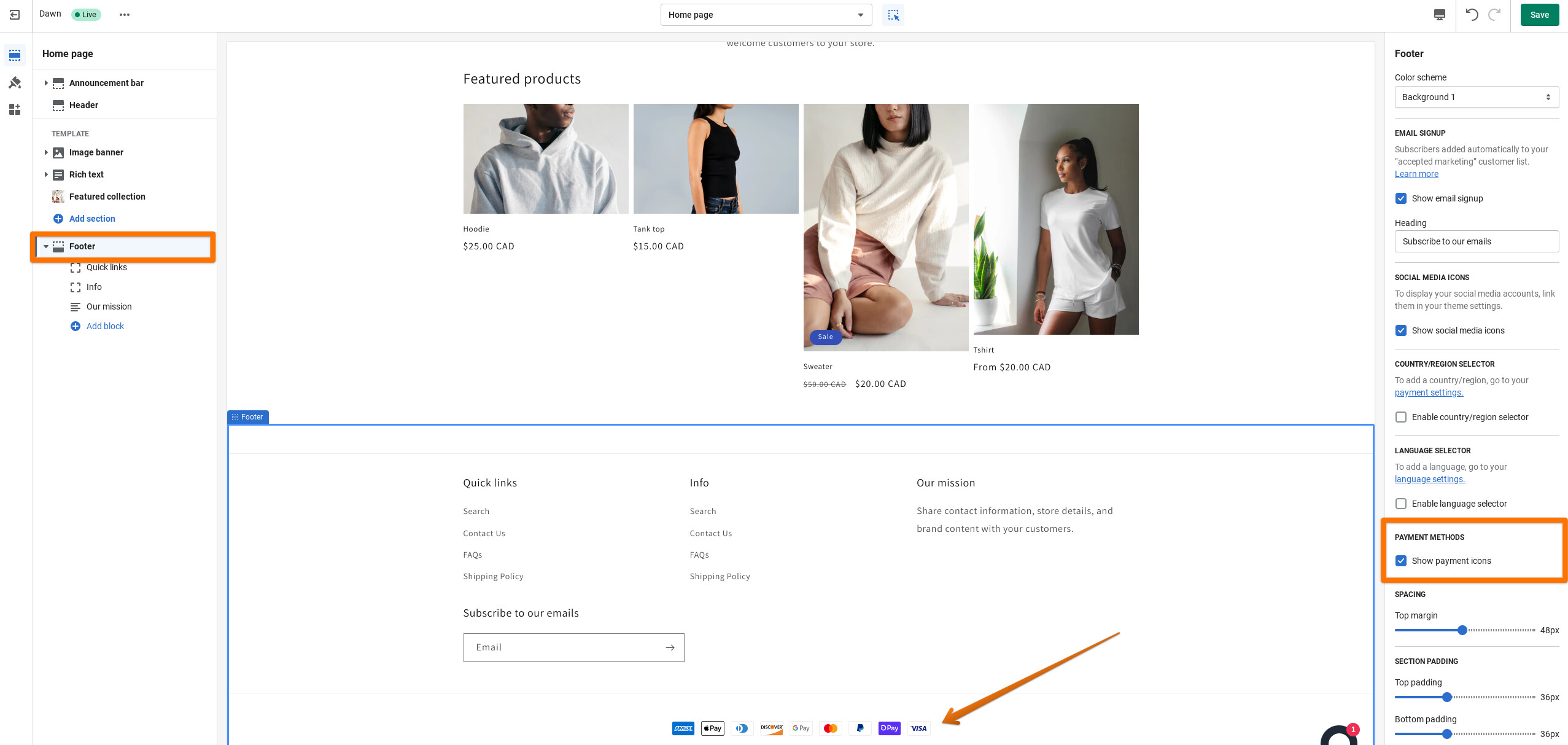Open the Home page template dropdown
This screenshot has width=1568, height=745.
tap(766, 15)
